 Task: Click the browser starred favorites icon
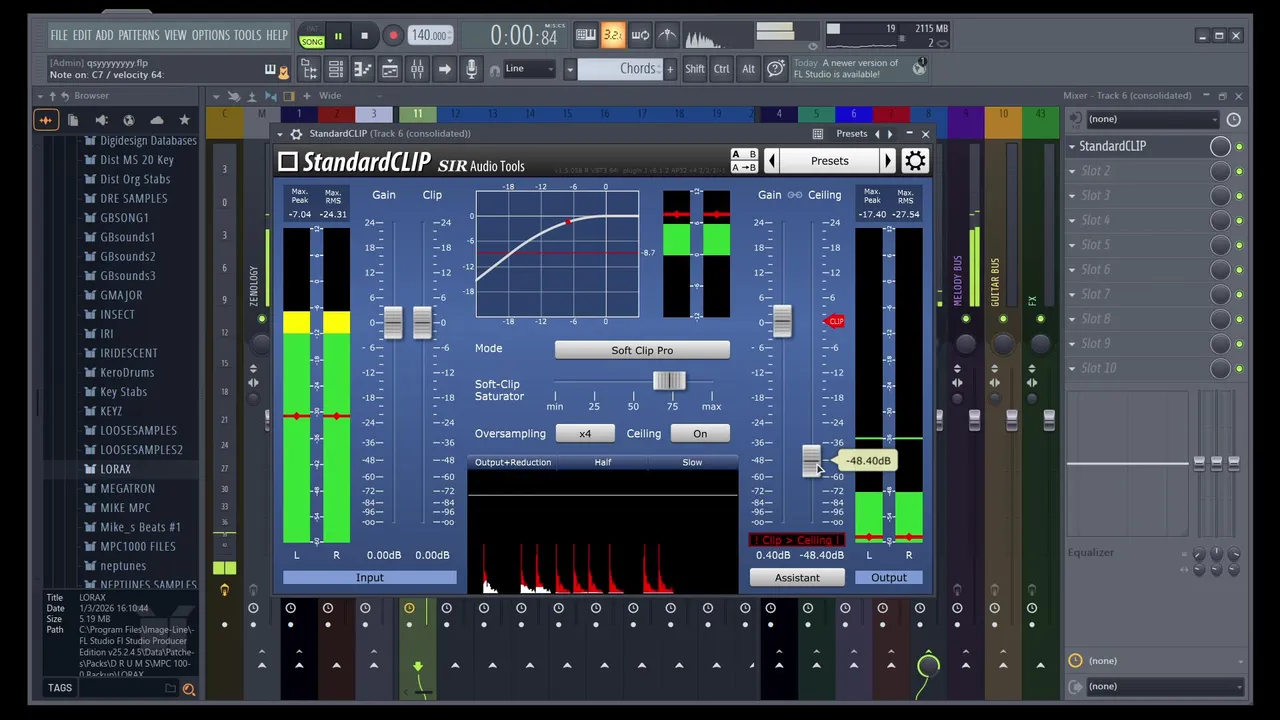click(x=184, y=120)
